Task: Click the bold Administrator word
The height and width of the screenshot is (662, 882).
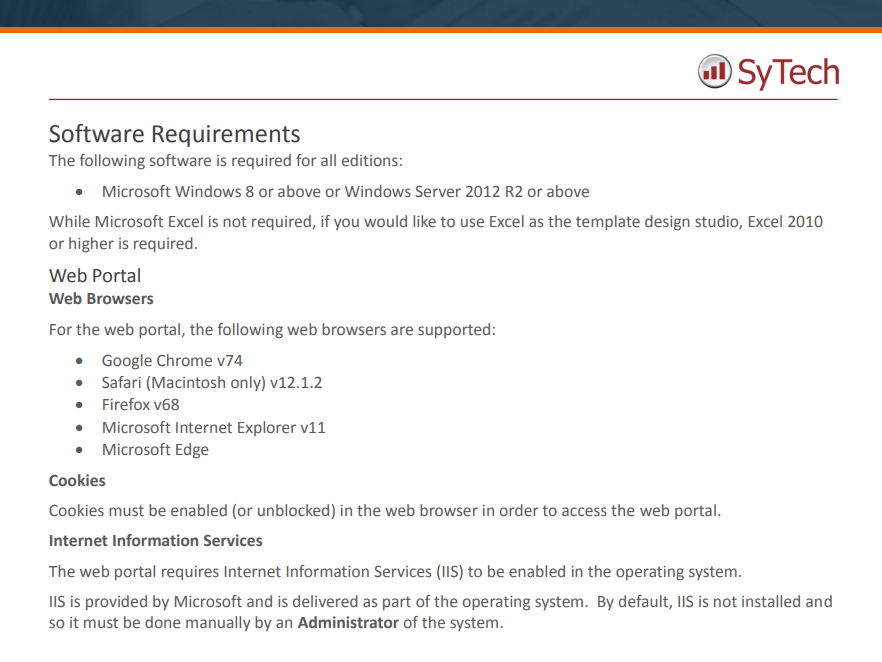Action: point(348,623)
